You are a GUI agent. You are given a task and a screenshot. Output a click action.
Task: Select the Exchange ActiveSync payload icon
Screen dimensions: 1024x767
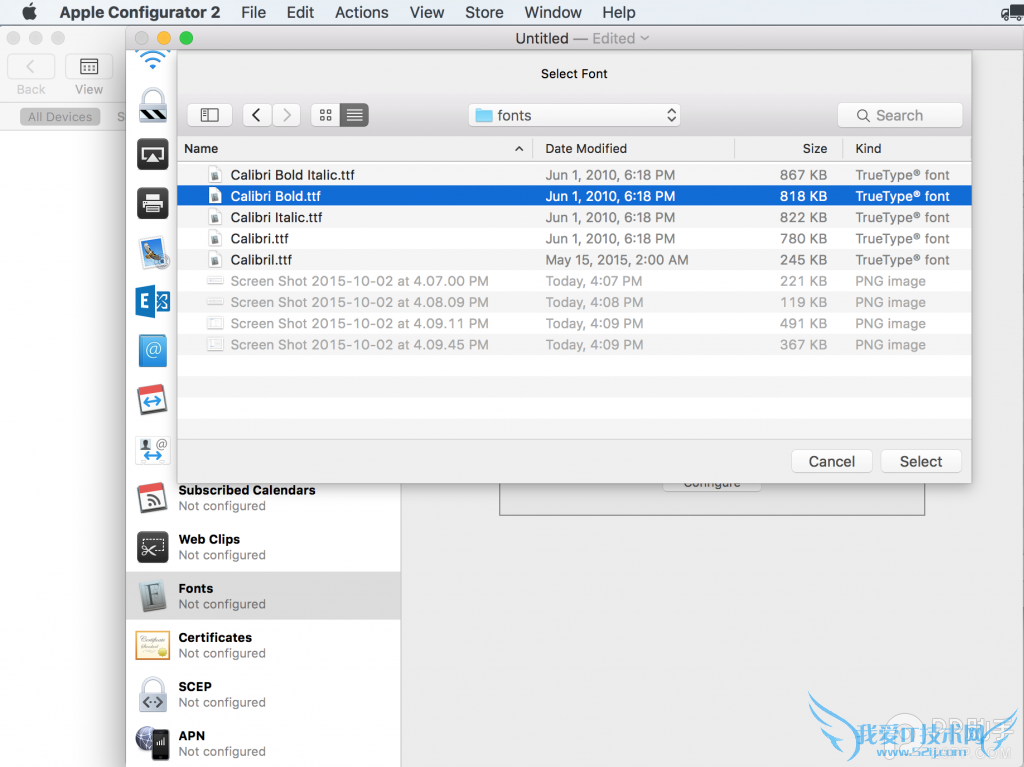152,301
